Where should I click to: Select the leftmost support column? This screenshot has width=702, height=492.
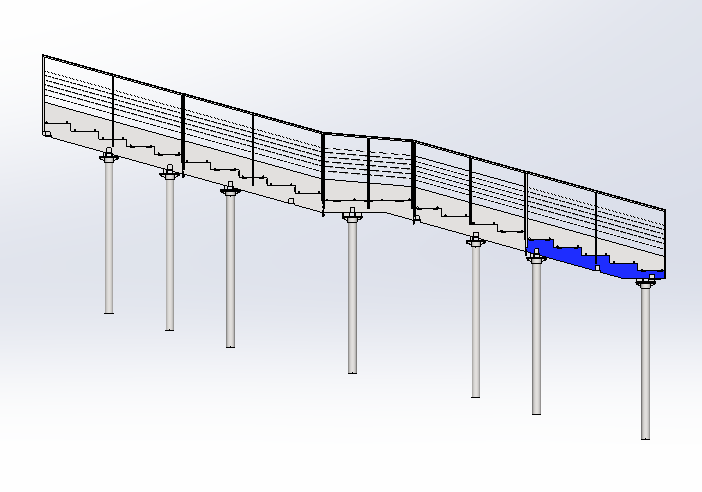(x=109, y=231)
